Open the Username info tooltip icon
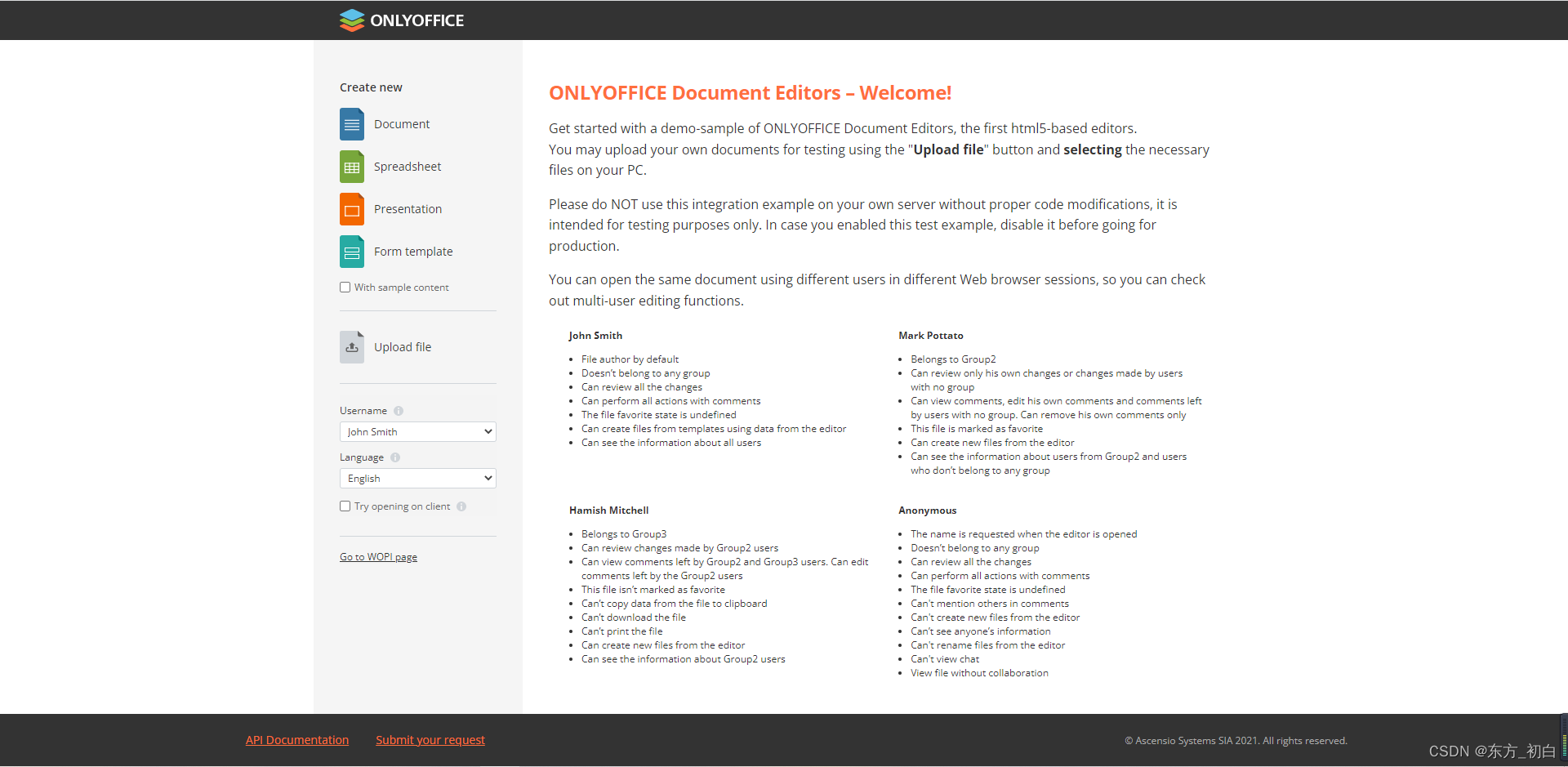This screenshot has height=767, width=1568. (398, 411)
